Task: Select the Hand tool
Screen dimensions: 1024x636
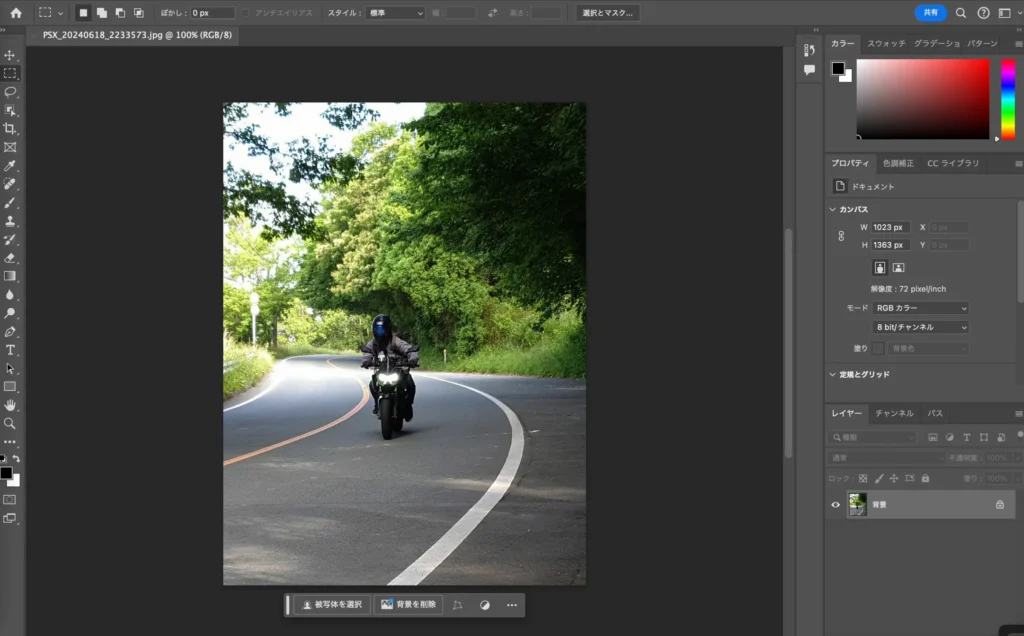Action: coord(10,405)
